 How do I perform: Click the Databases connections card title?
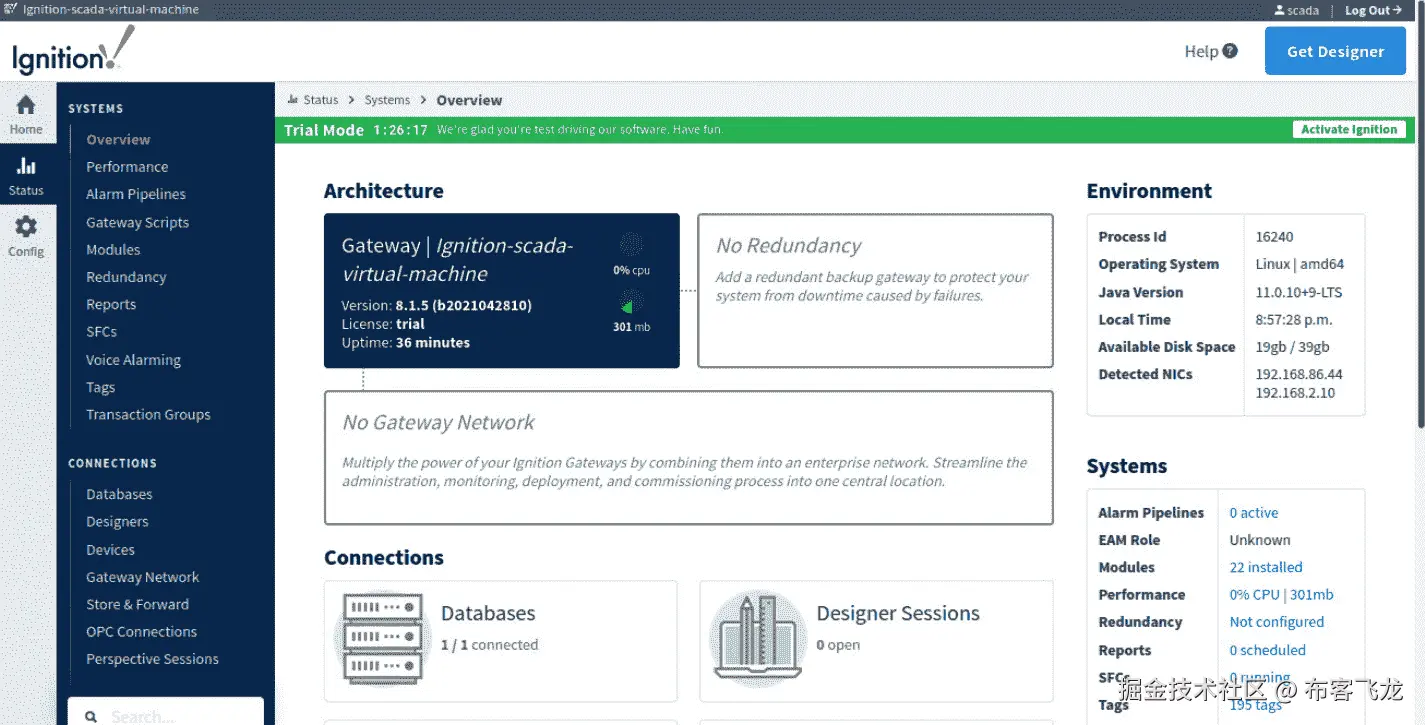coord(488,613)
